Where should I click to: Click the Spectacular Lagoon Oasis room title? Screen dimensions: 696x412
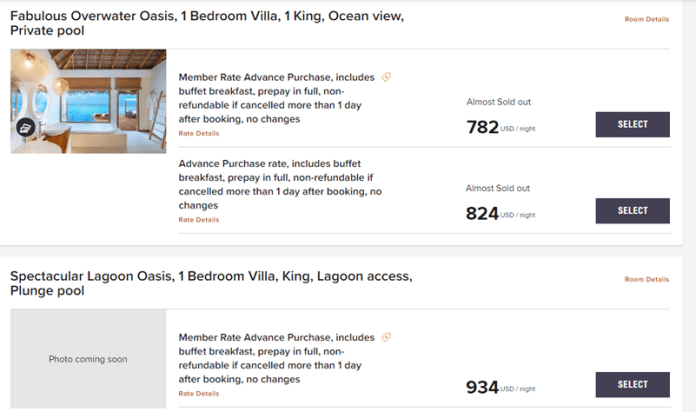pos(211,283)
